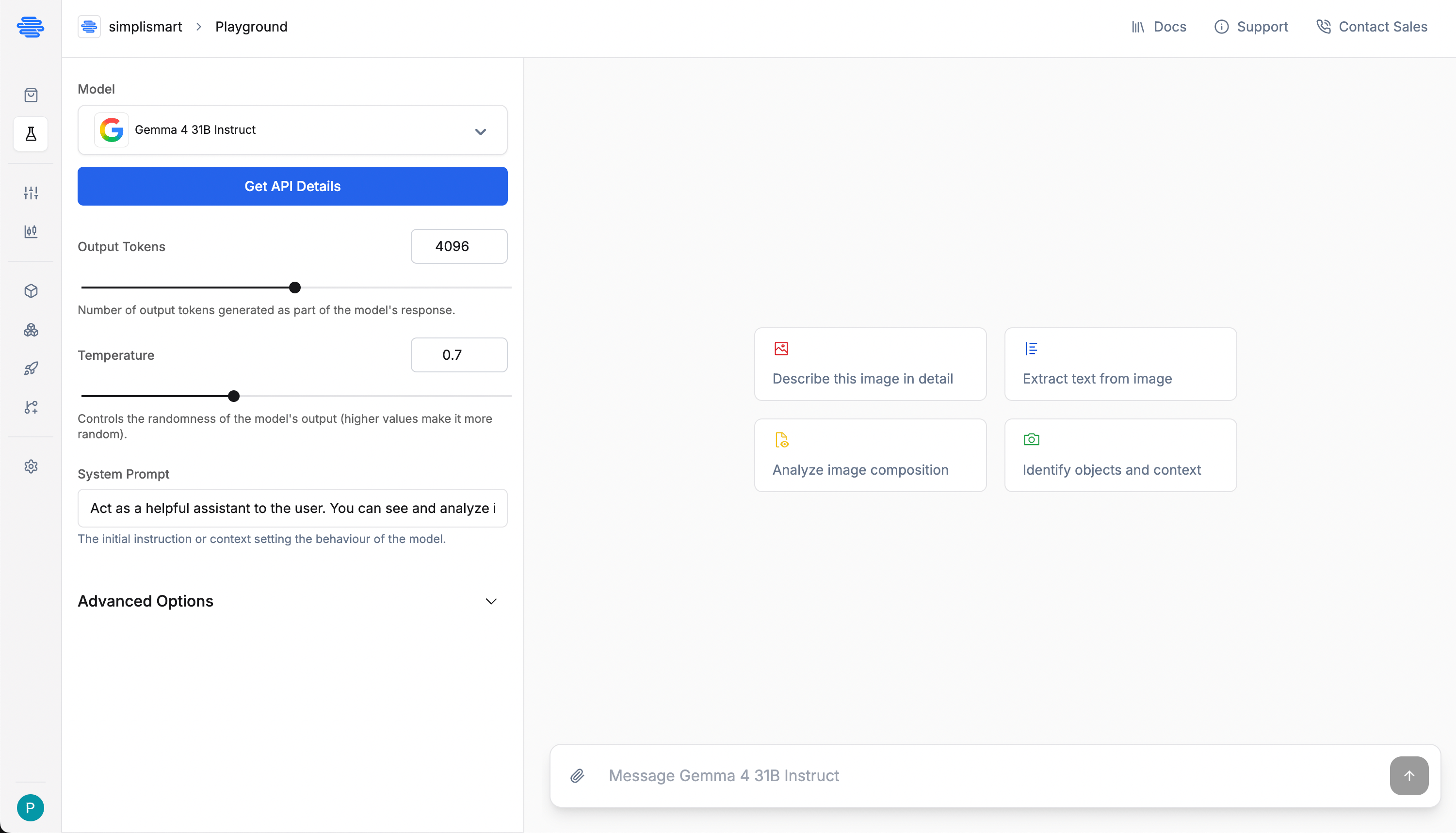The image size is (1456, 833).
Task: Choose Analyze image composition prompt
Action: [870, 455]
